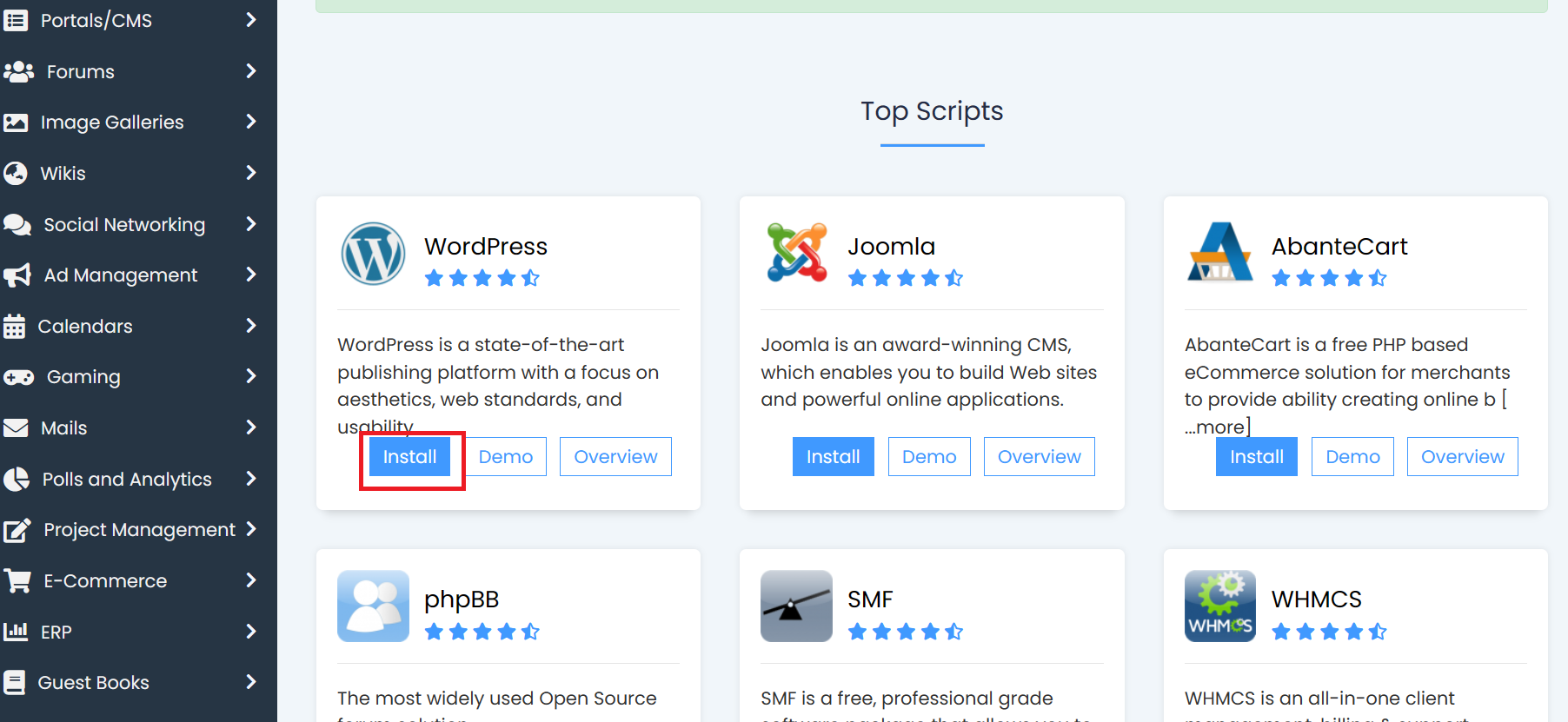
Task: Click the Social Networking chat bubbles icon
Action: pyautogui.click(x=17, y=224)
